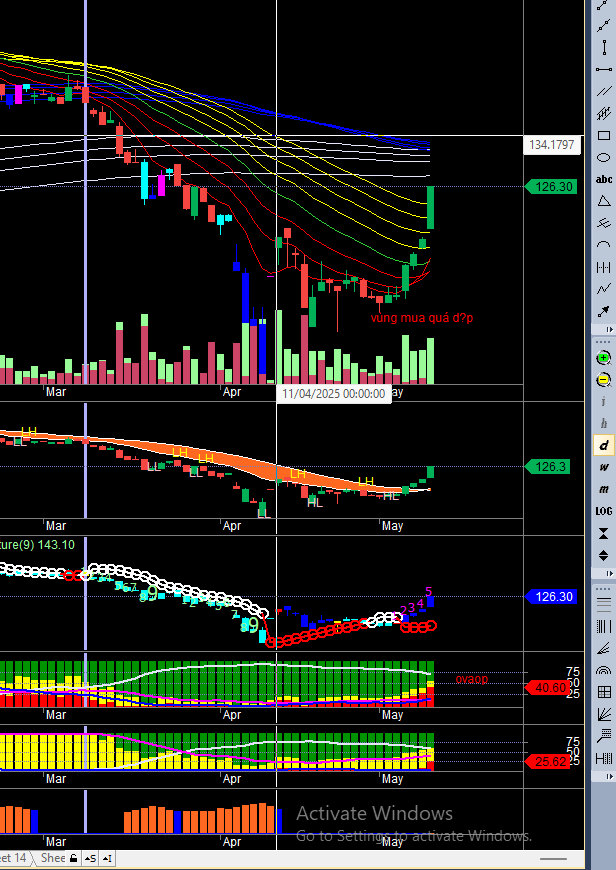Choose the parallel lines channel tool
This screenshot has height=870, width=616.
point(604,92)
